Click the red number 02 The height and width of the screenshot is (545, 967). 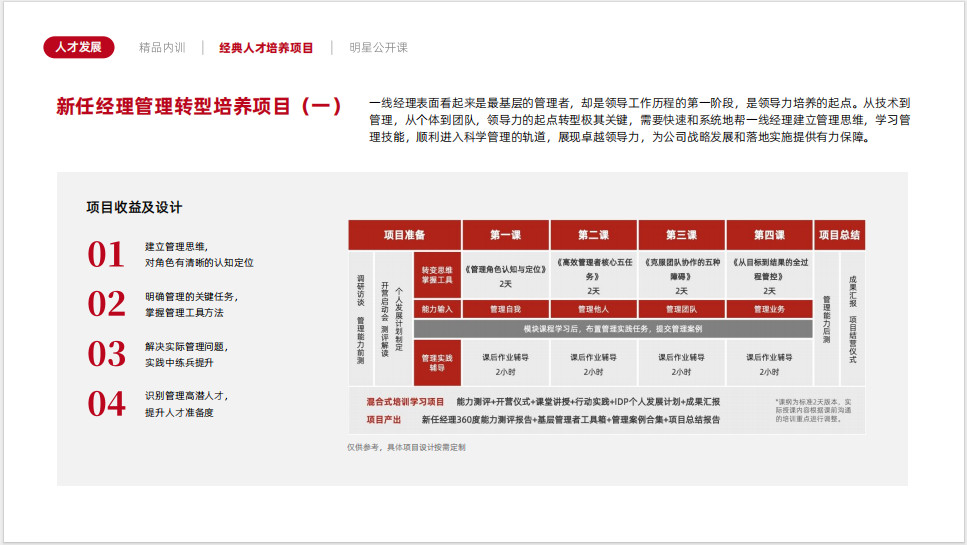(106, 304)
